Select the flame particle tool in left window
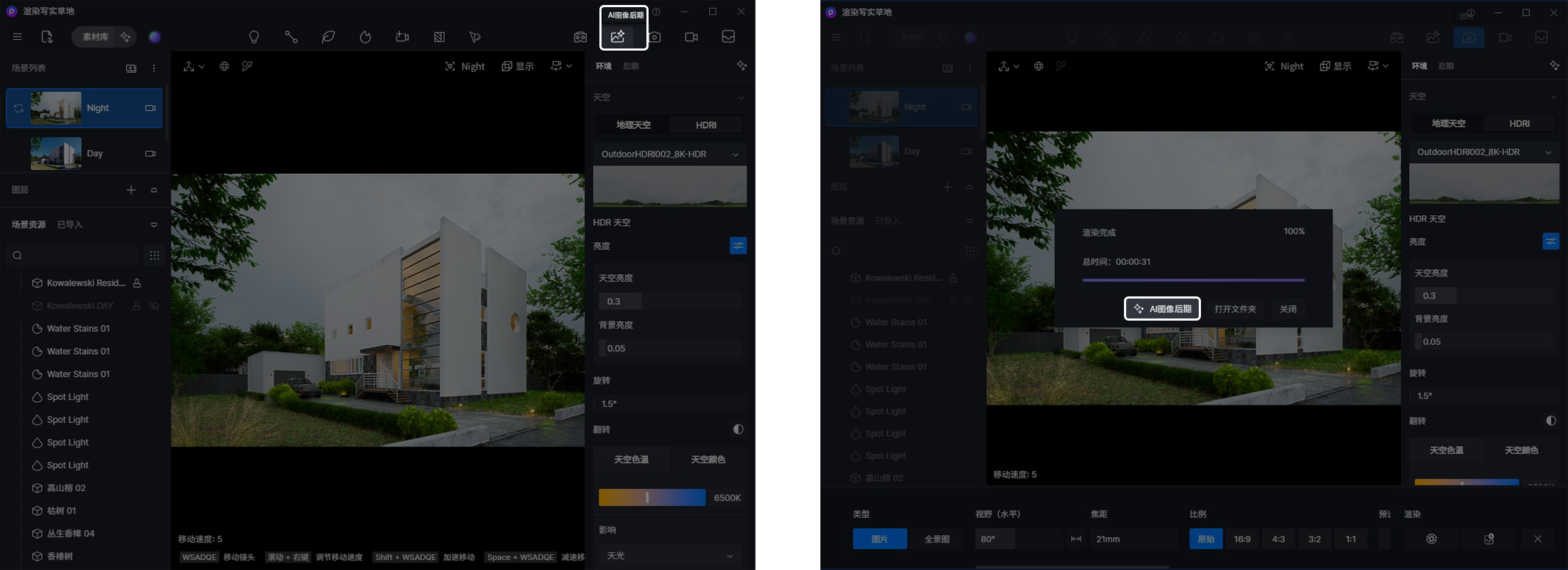Viewport: 1568px width, 570px height. click(x=365, y=37)
